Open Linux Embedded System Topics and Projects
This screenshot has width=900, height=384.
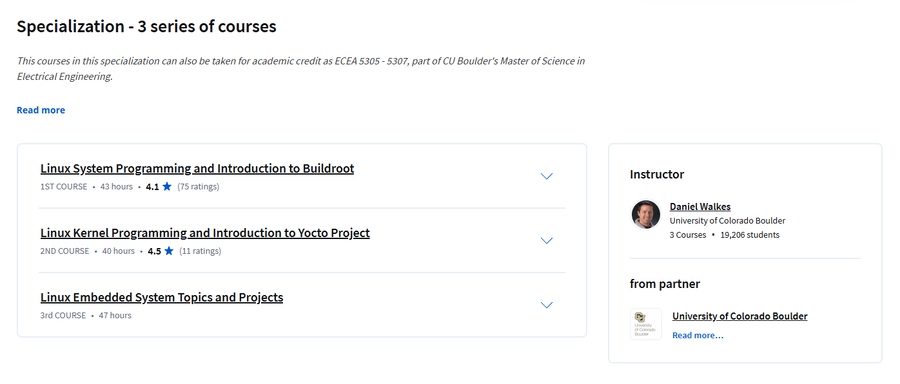pos(161,297)
